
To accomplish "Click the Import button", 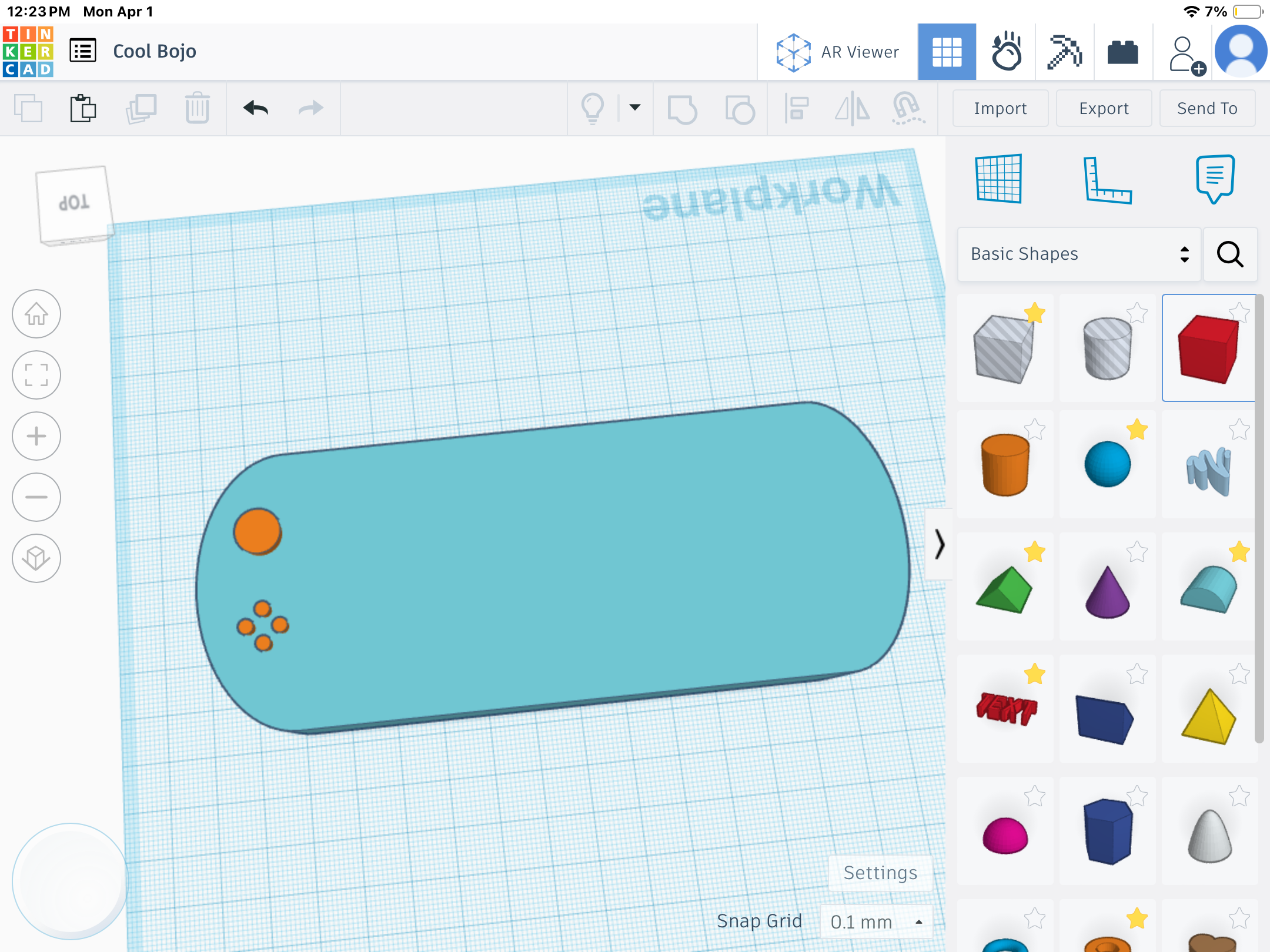I will coord(1000,108).
